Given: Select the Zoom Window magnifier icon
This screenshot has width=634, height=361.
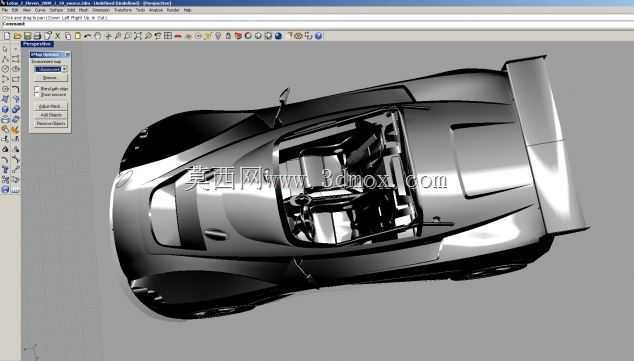Looking at the screenshot, I should (x=128, y=36).
